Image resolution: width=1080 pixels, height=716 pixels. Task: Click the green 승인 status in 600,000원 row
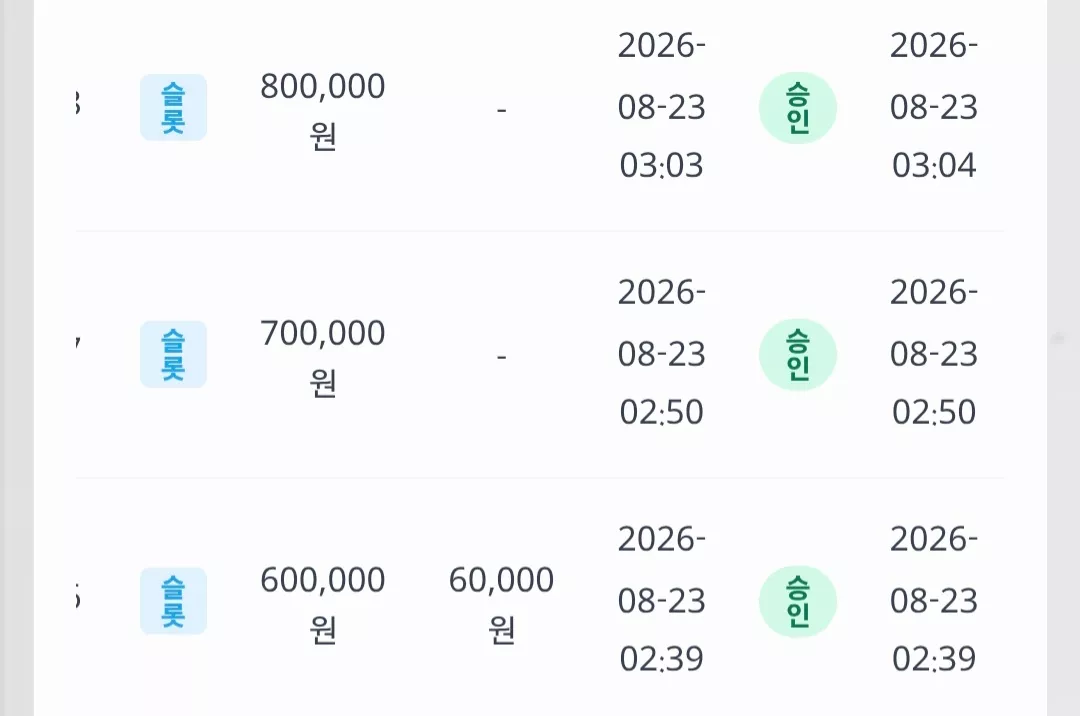point(798,602)
